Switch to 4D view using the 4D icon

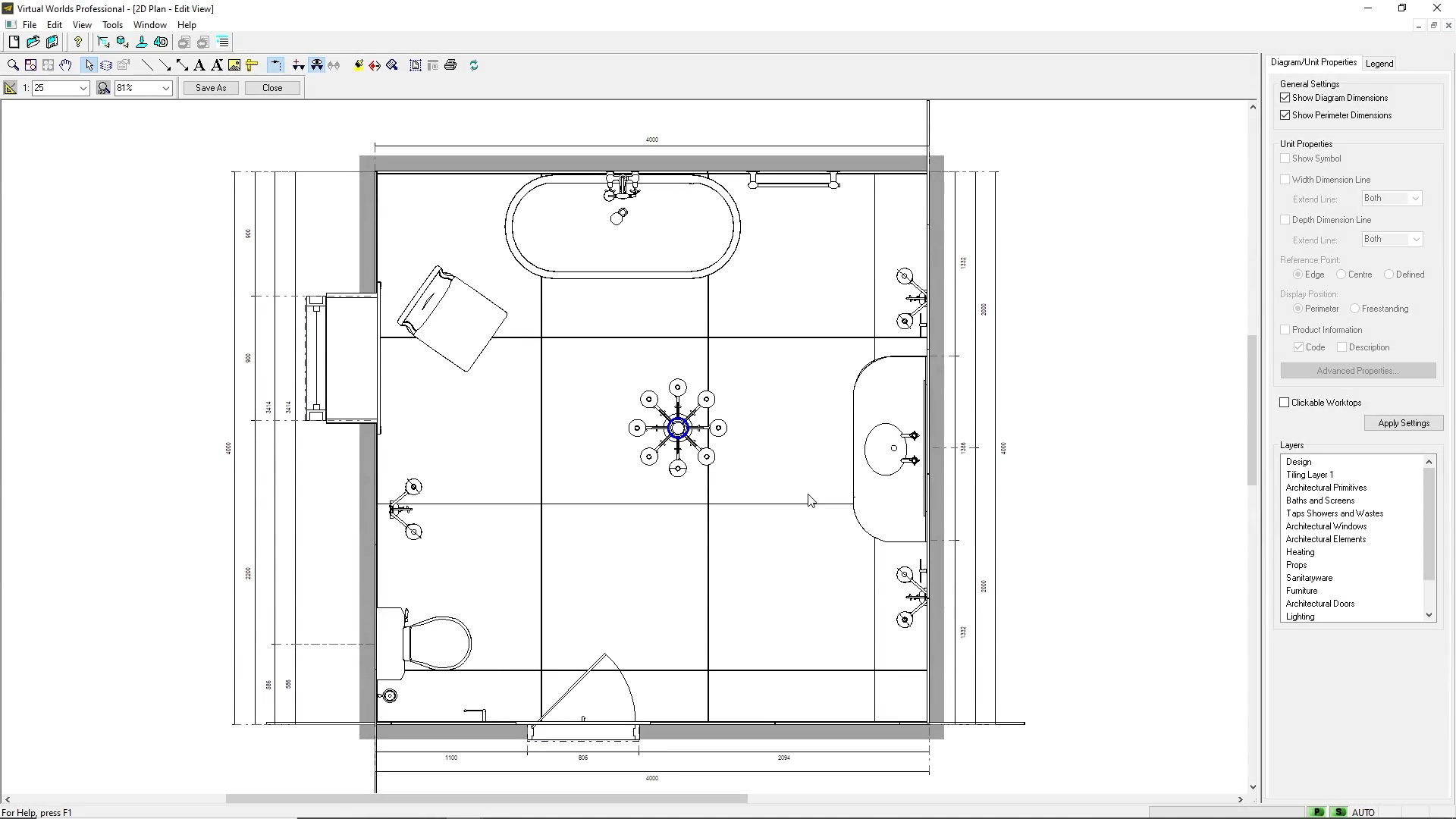(160, 42)
